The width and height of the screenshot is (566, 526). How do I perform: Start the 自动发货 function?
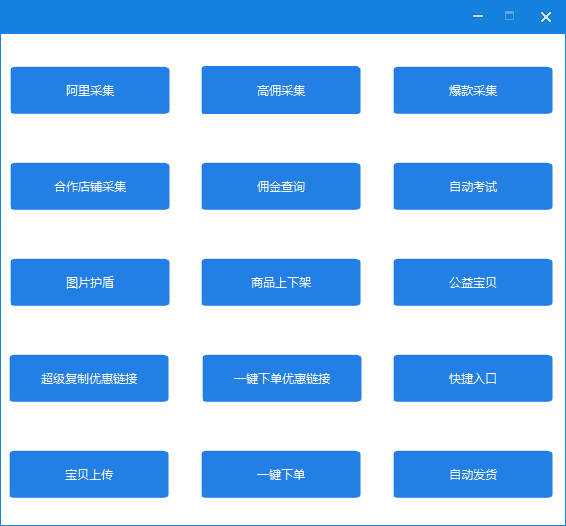click(473, 474)
